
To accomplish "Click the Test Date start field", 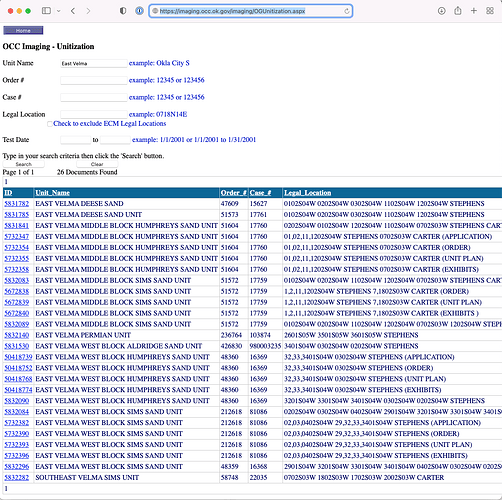I will [75, 140].
